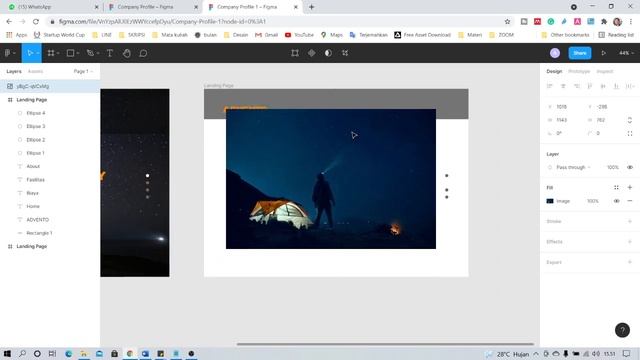Switch to the Layers tab
This screenshot has width=640, height=360.
click(14, 71)
